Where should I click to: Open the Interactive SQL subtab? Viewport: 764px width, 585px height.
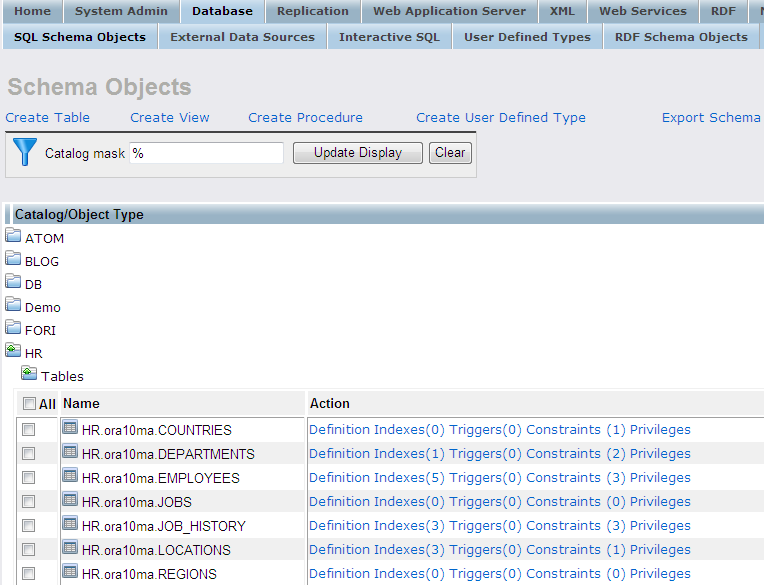(389, 37)
